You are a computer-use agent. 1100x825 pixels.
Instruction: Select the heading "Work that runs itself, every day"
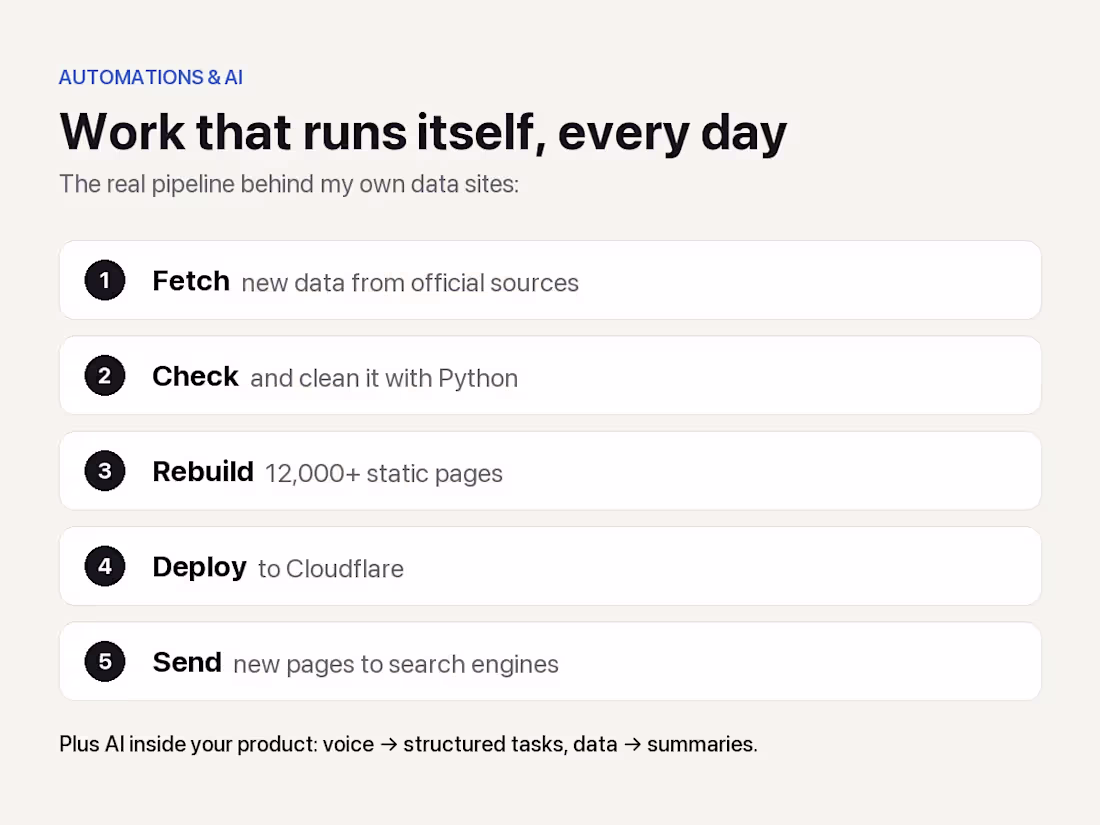coord(423,133)
